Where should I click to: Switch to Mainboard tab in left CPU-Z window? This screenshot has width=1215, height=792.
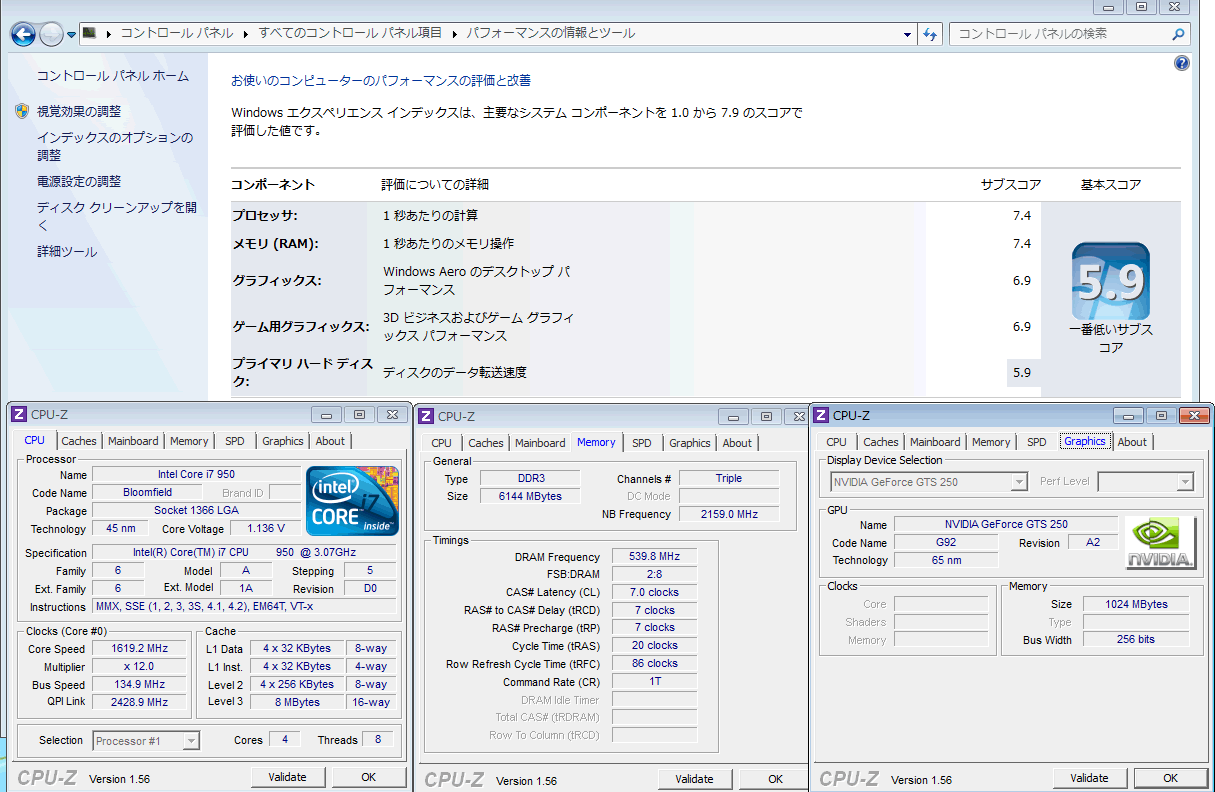133,441
